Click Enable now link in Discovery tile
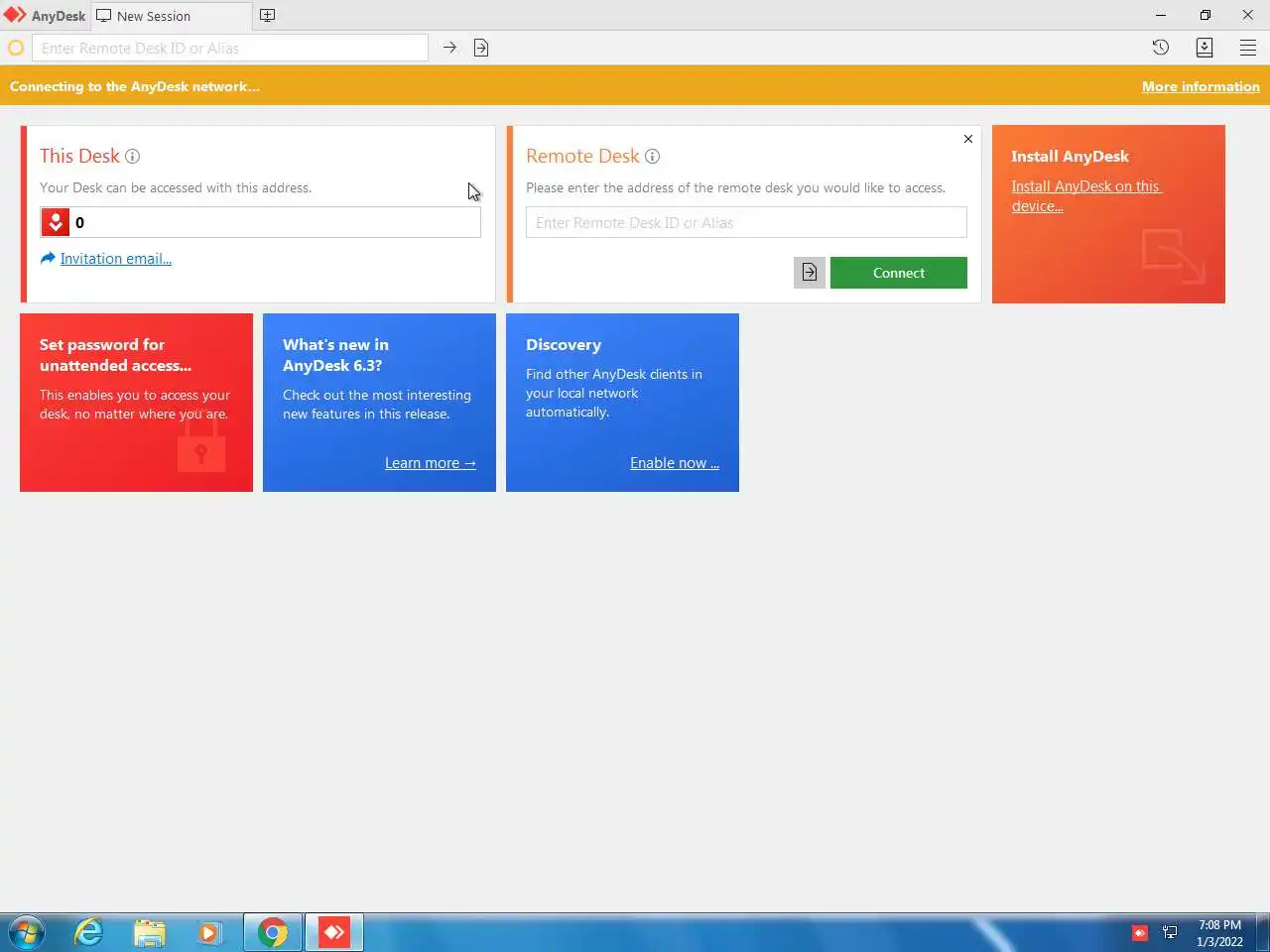Screen dimensions: 1270x952 coord(675,463)
